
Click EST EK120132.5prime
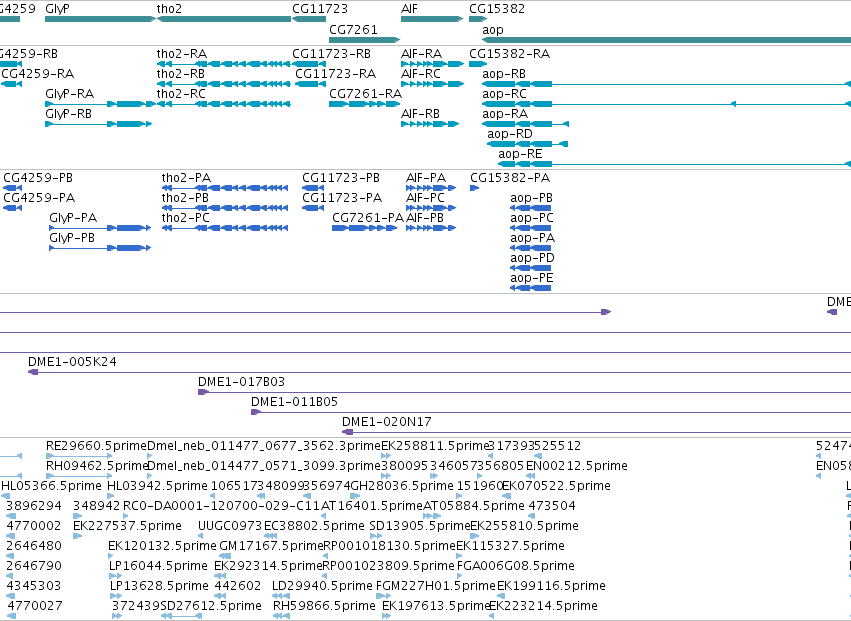(x=111, y=556)
